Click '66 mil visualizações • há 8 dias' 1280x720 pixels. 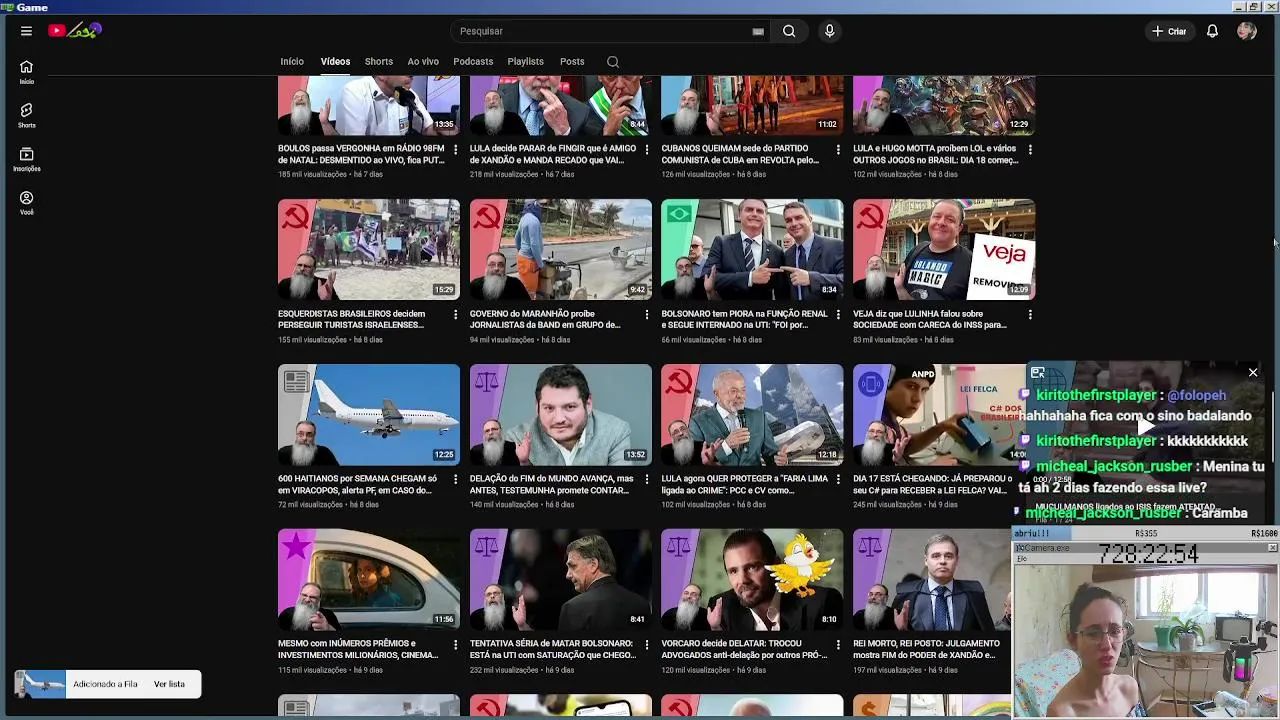(713, 340)
